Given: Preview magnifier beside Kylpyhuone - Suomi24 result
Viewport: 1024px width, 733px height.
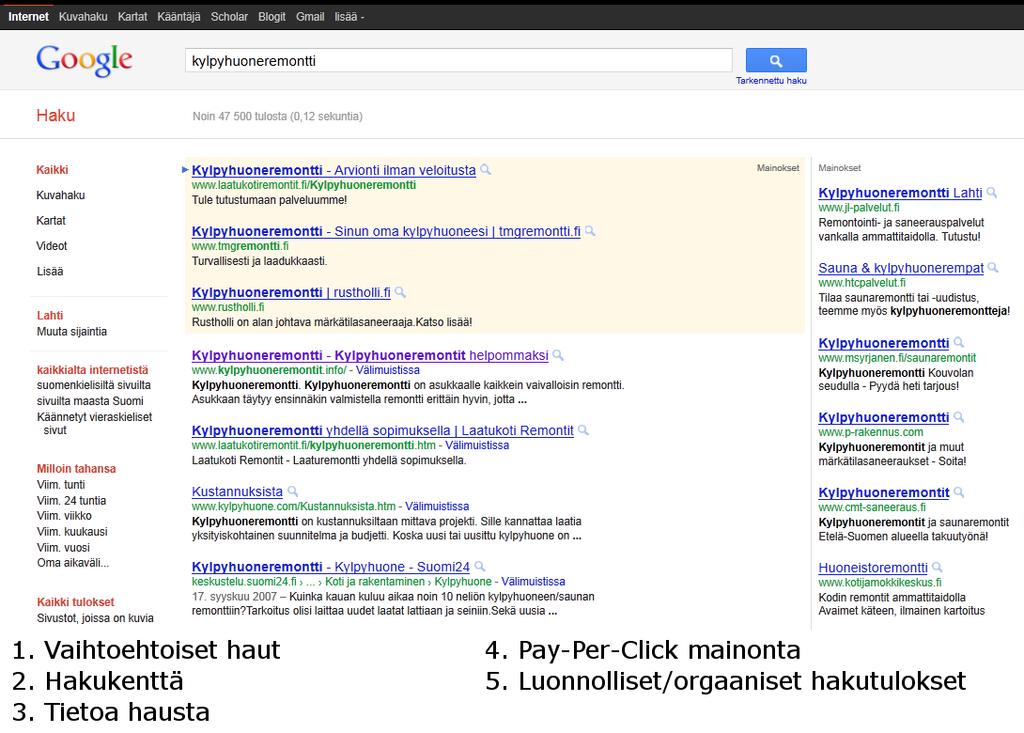Looking at the screenshot, I should 479,566.
